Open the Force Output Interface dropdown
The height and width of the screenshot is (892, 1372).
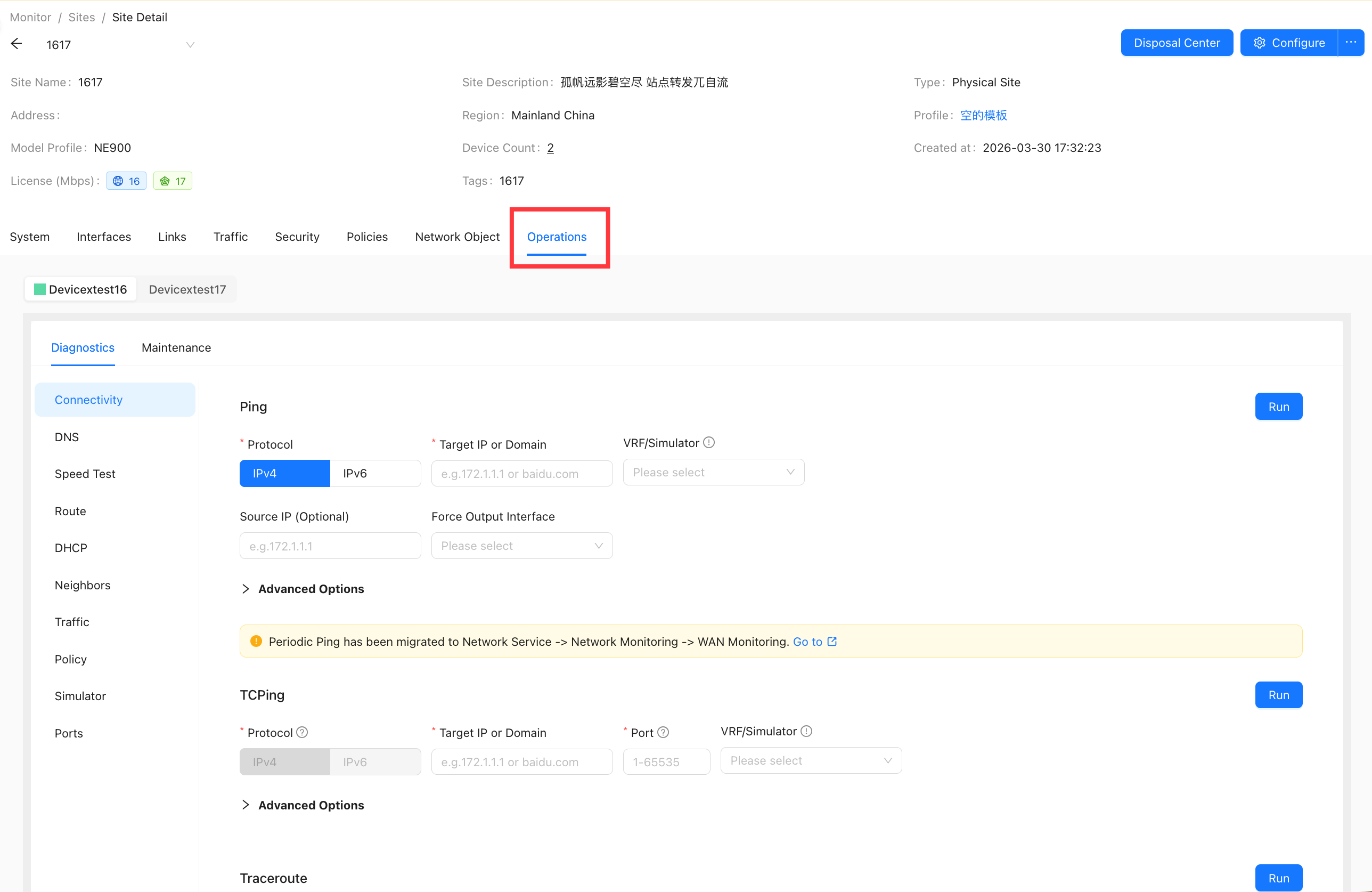tap(522, 546)
